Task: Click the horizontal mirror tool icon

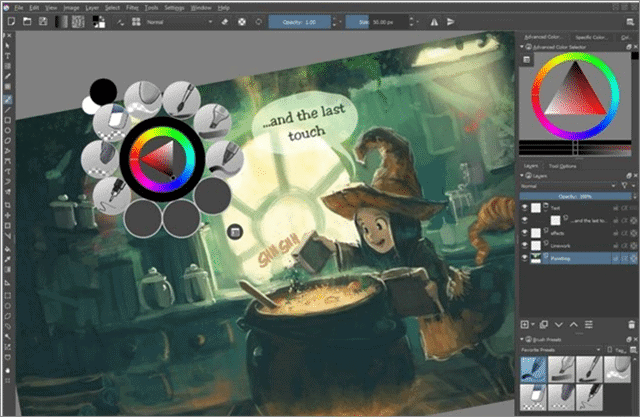Action: 434,22
